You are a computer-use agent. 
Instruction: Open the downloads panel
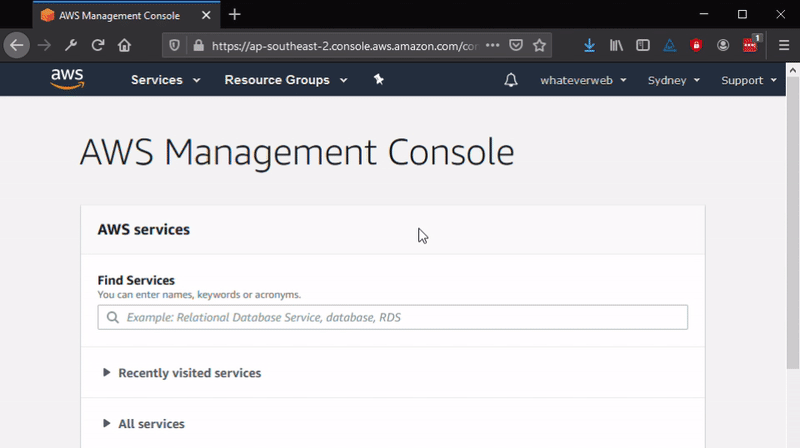(589, 45)
